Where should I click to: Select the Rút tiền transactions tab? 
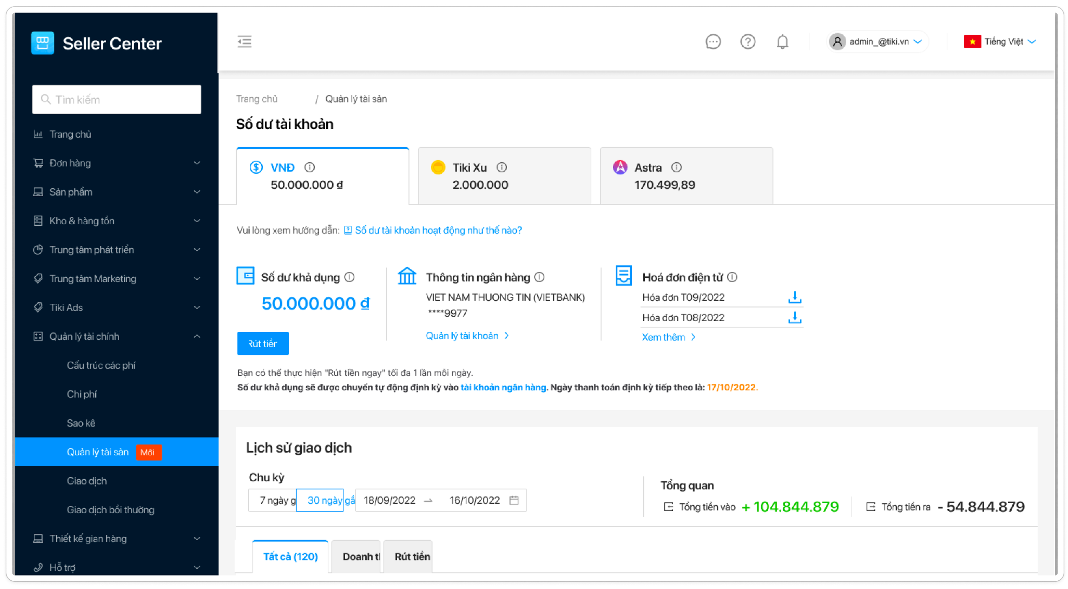(x=407, y=556)
